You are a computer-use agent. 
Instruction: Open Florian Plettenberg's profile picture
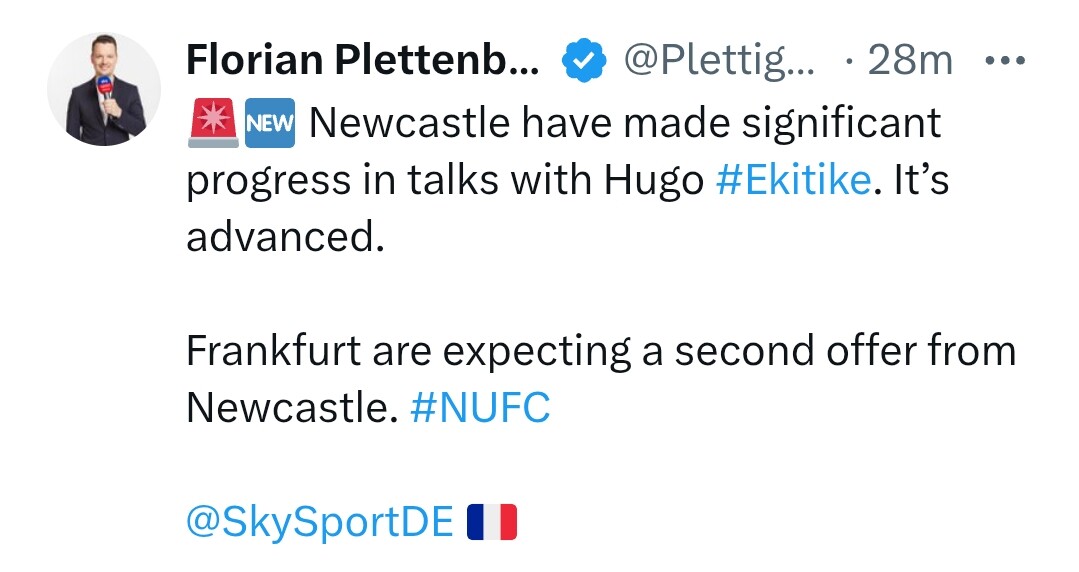pos(104,89)
